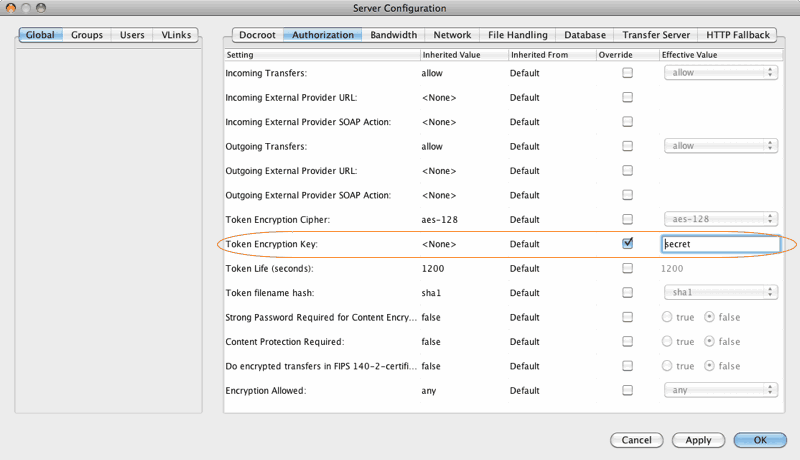Open the Bandwidth settings tab
800x460 pixels.
pos(393,35)
